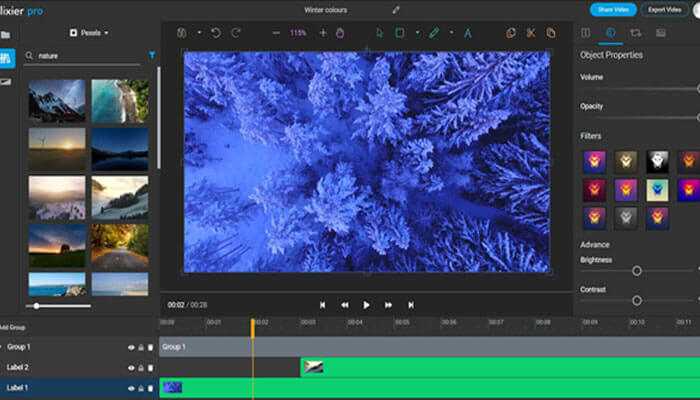Adjust the Contrast slider handle
This screenshot has width=700, height=400.
[637, 300]
